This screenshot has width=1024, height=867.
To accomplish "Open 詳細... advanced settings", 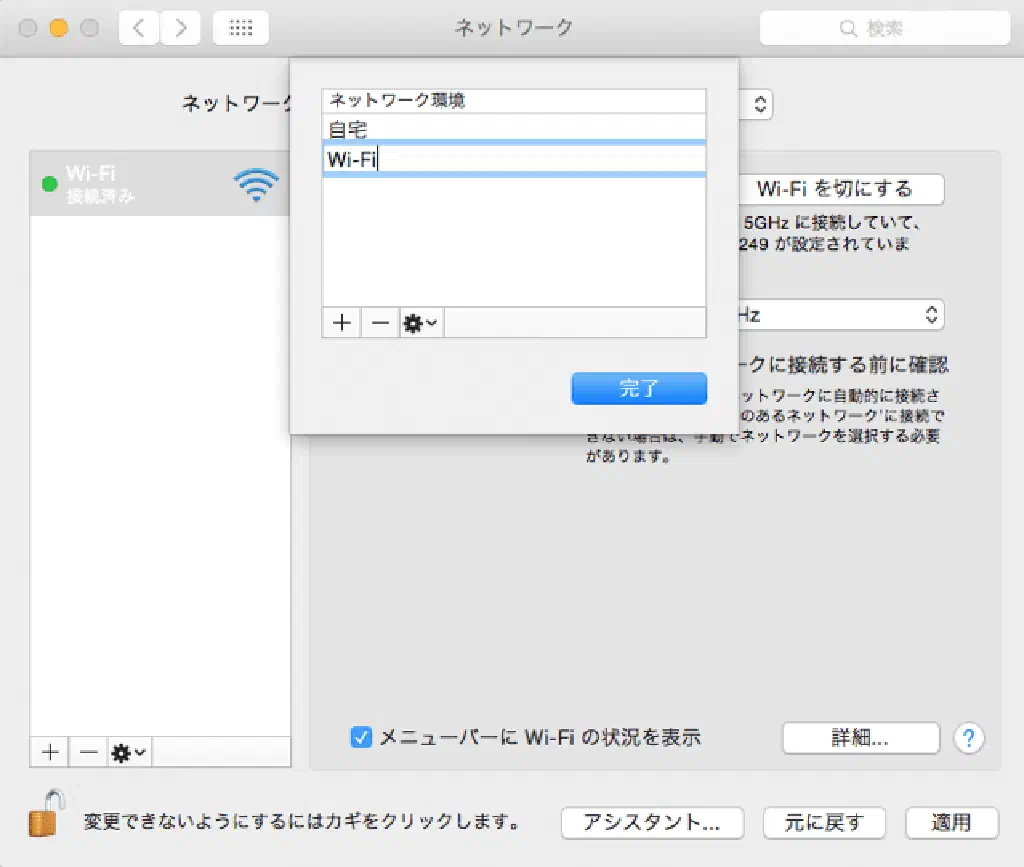I will point(860,738).
